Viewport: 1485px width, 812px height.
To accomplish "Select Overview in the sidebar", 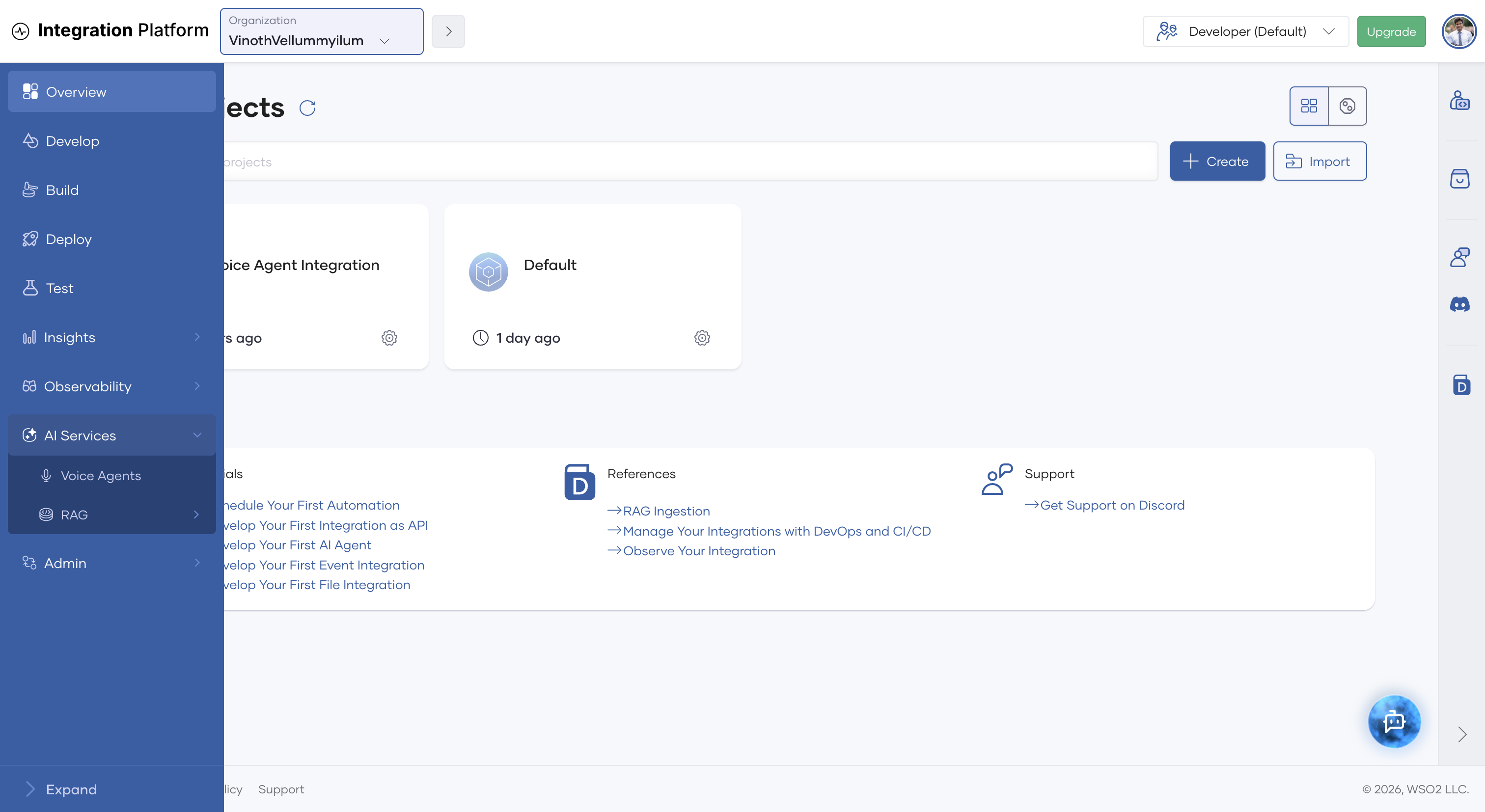I will pyautogui.click(x=112, y=92).
